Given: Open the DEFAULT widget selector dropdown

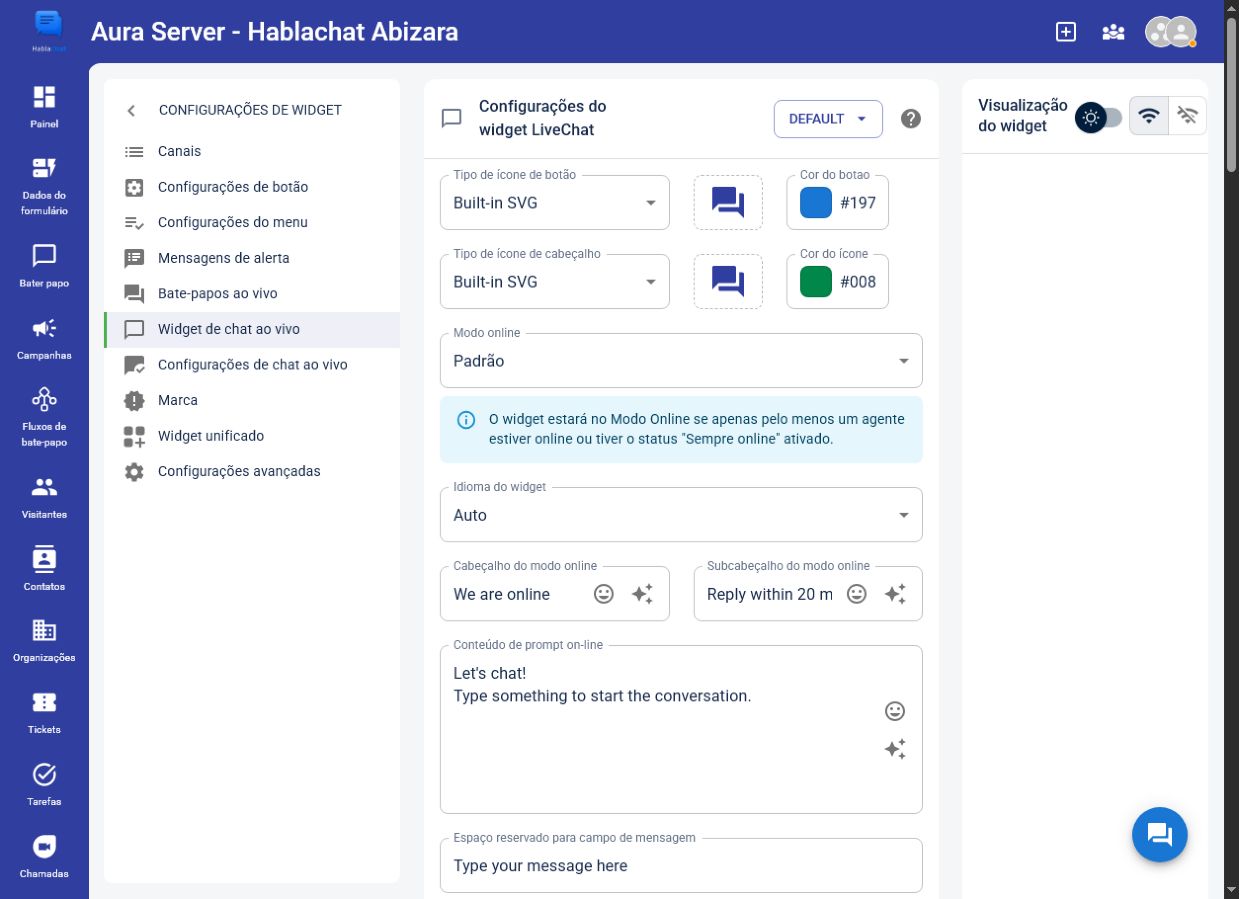Looking at the screenshot, I should tap(828, 119).
